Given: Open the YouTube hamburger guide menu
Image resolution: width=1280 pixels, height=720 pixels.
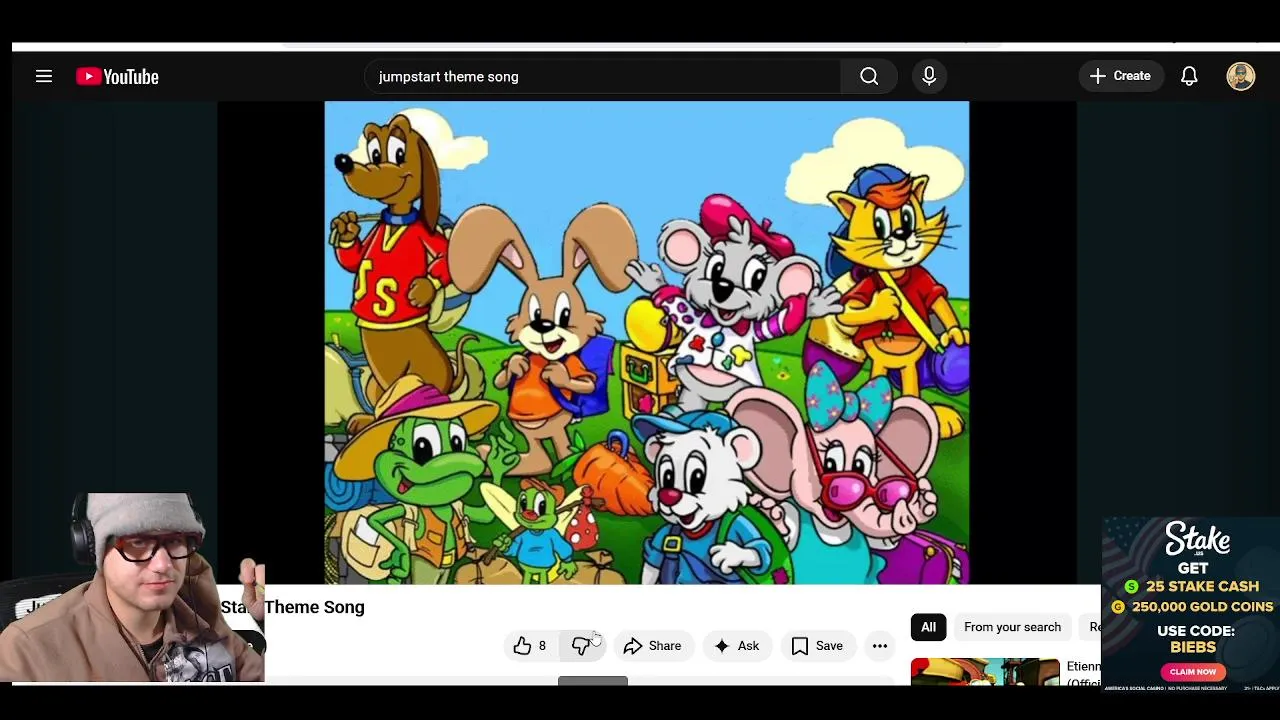Looking at the screenshot, I should (44, 76).
